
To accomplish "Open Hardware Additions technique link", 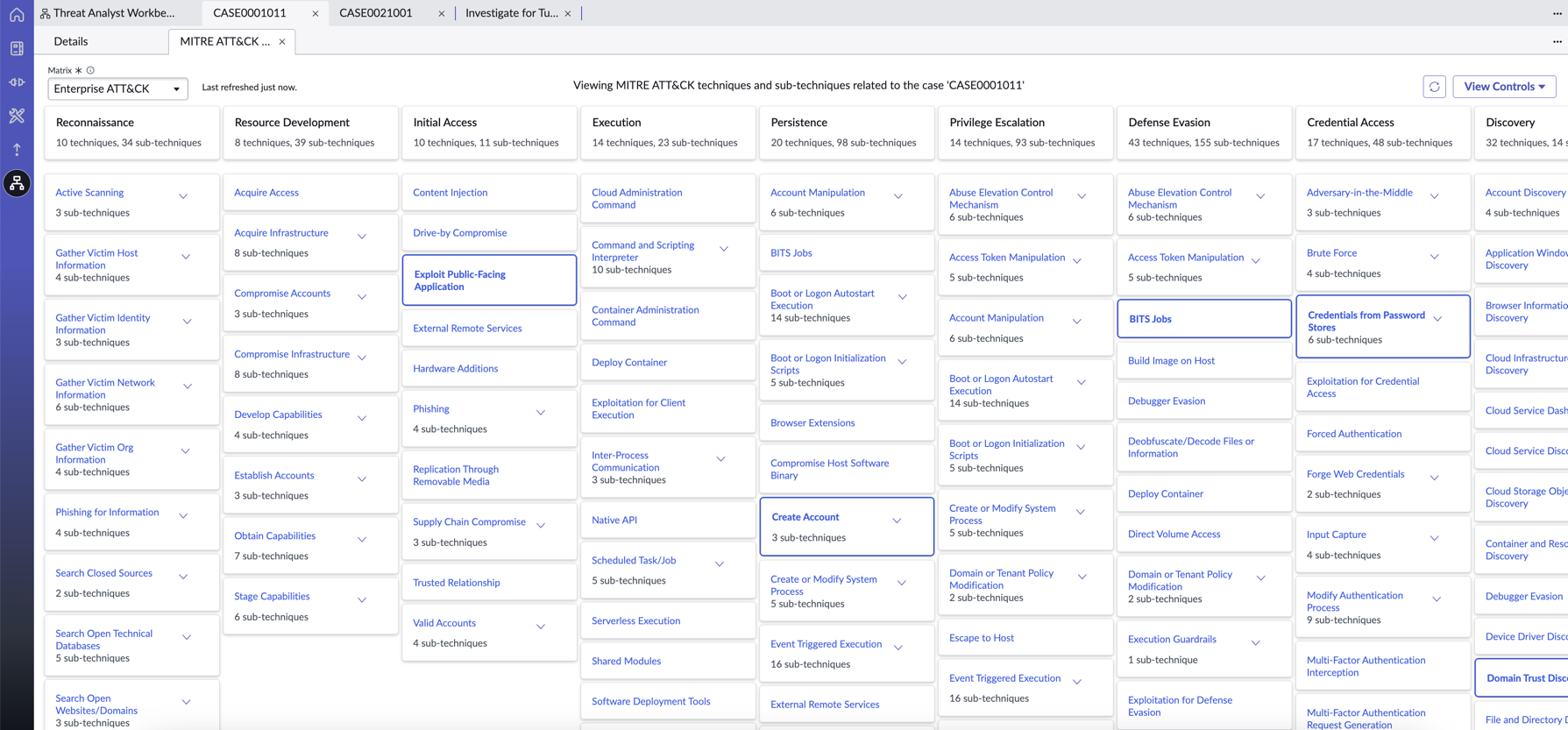I will [456, 369].
